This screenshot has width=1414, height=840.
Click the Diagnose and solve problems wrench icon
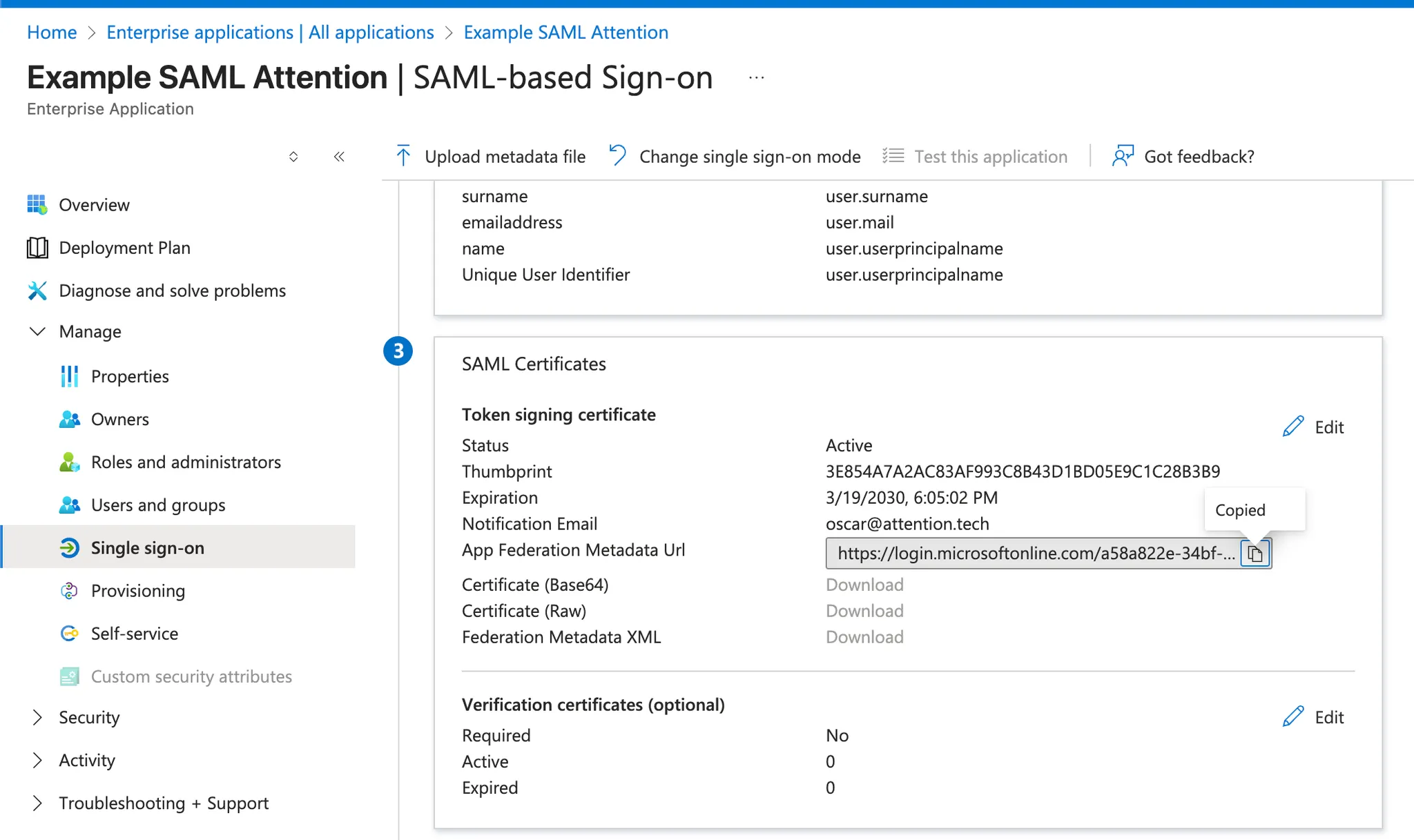tap(37, 291)
